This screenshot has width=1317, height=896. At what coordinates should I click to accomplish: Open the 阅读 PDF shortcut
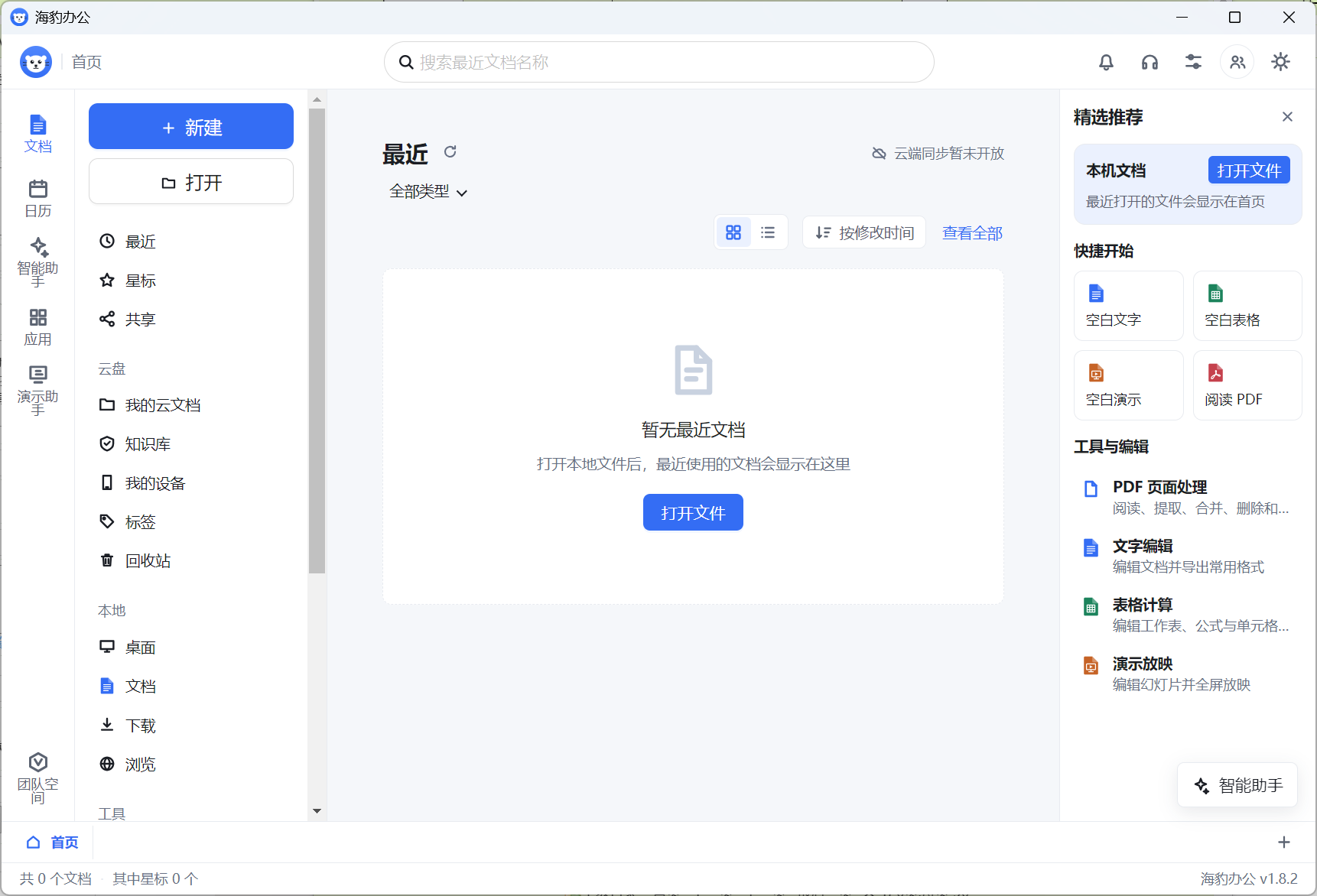pyautogui.click(x=1247, y=385)
